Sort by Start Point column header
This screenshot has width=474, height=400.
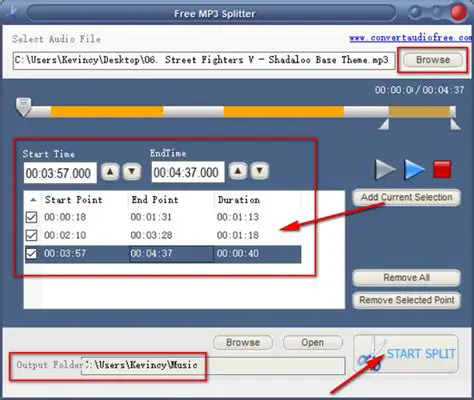point(84,200)
